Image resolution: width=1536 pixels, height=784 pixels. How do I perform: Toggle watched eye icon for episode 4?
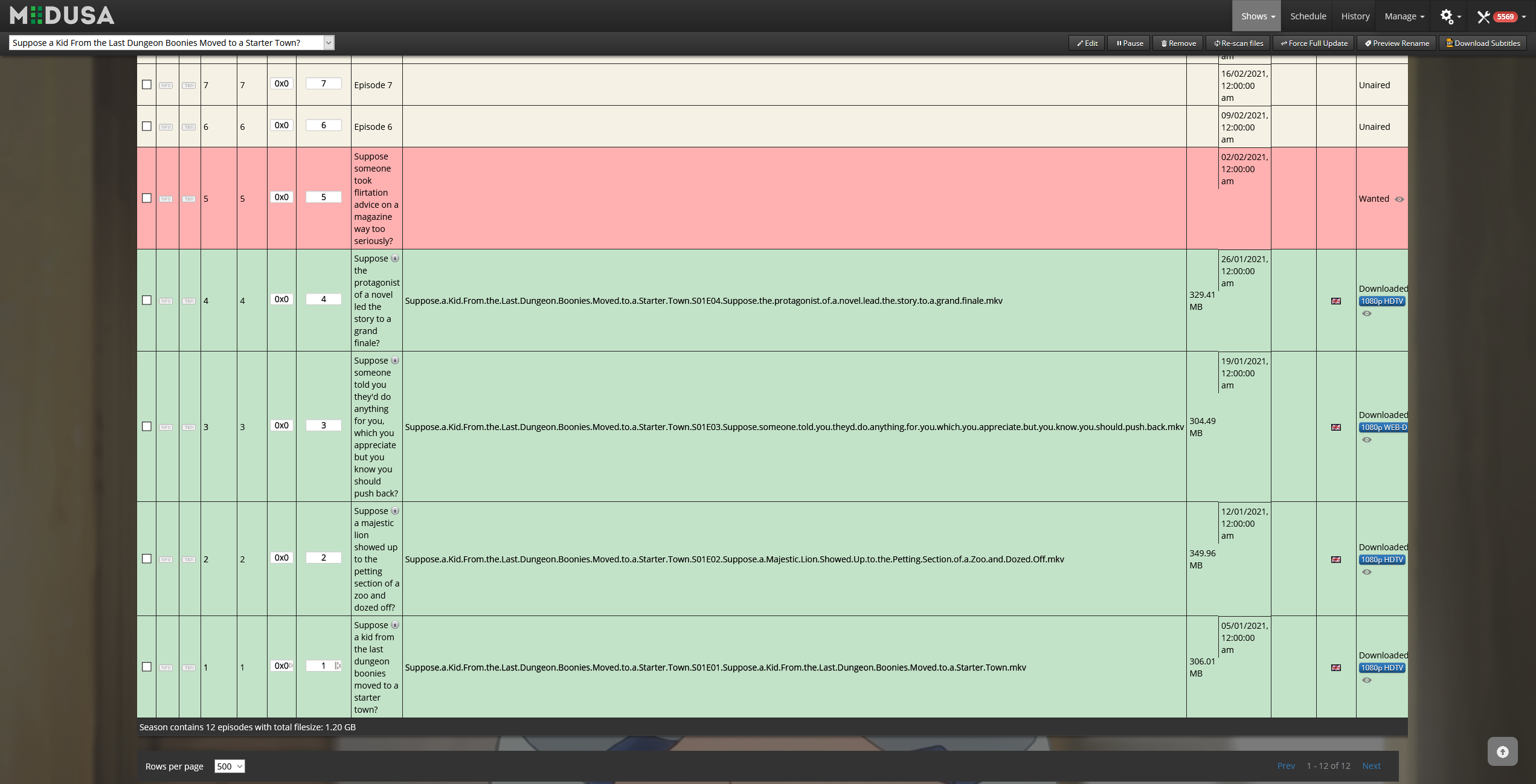1367,313
